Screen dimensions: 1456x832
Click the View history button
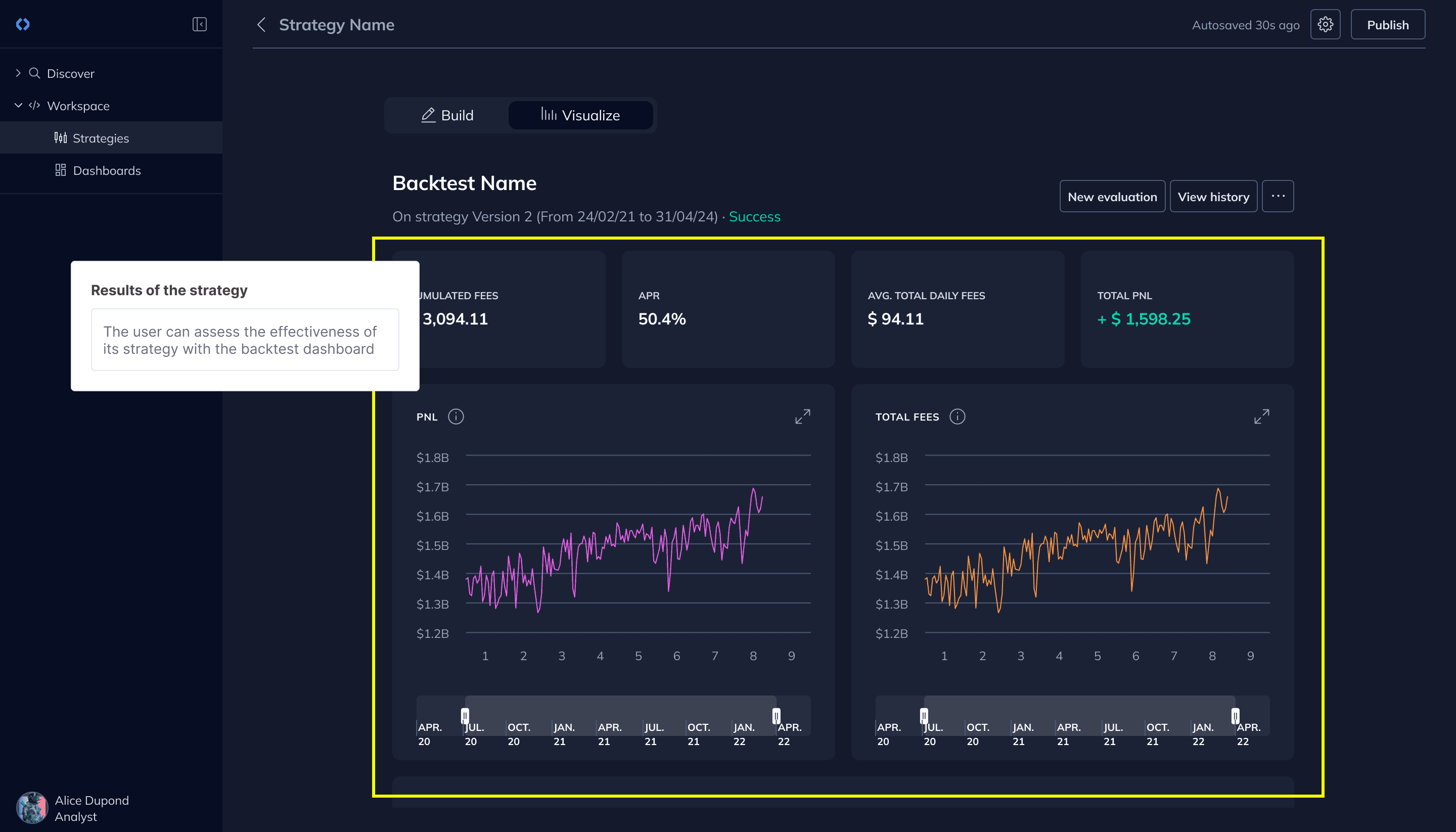[1213, 197]
